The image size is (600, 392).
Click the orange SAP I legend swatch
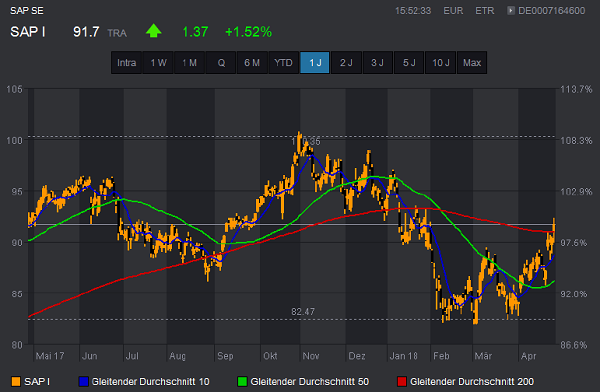pyautogui.click(x=16, y=382)
